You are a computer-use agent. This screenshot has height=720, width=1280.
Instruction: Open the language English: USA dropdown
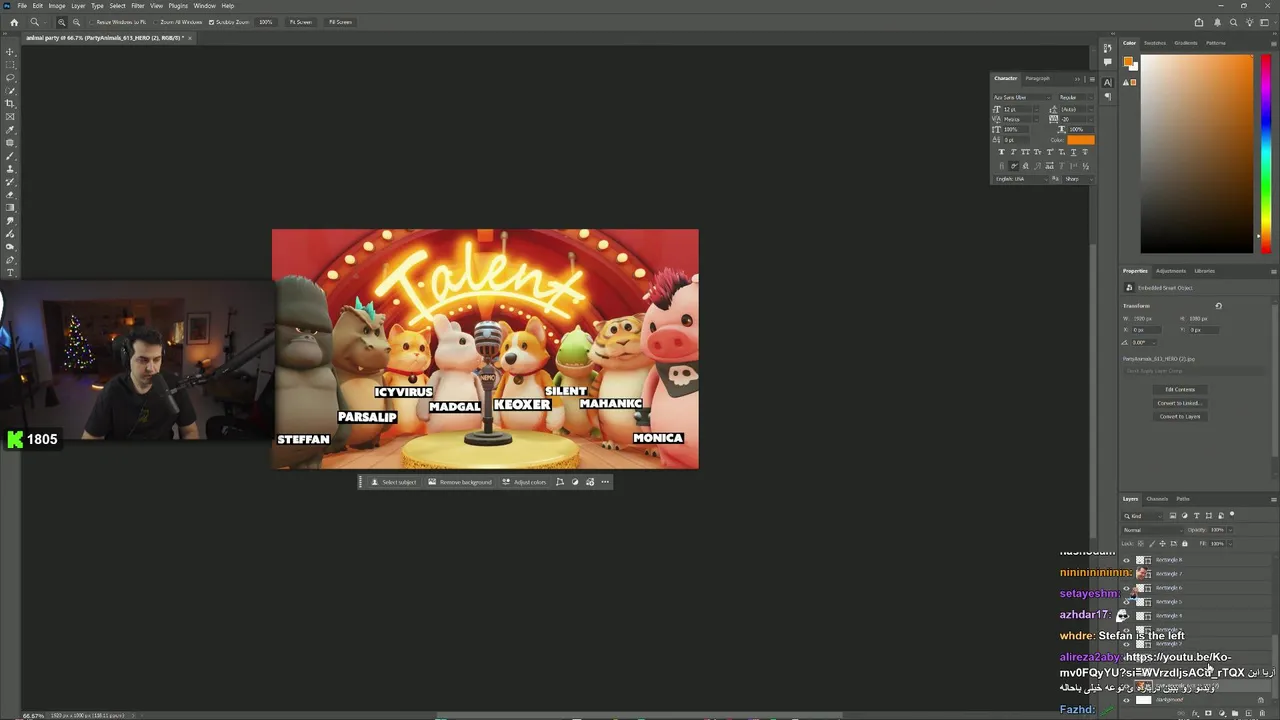pos(1022,179)
